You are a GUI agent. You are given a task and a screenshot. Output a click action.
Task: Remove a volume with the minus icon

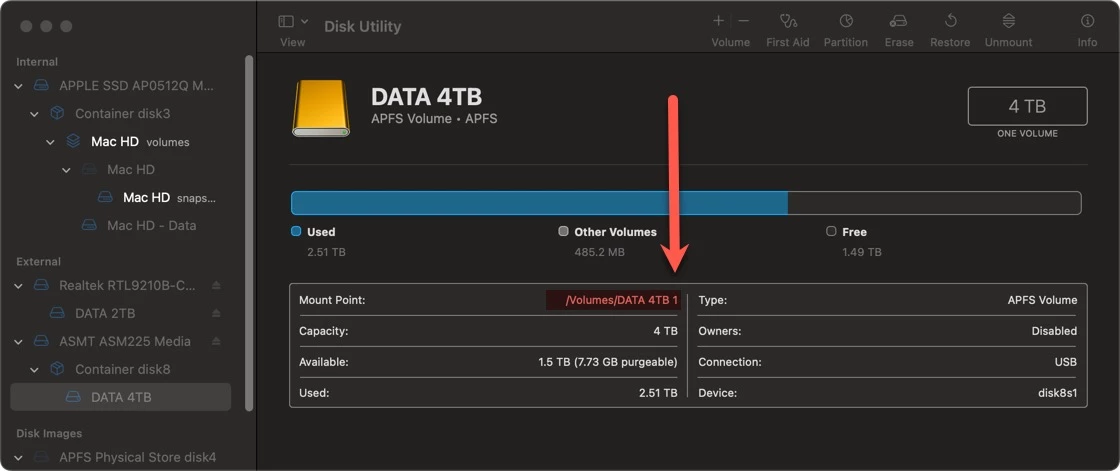tap(744, 21)
